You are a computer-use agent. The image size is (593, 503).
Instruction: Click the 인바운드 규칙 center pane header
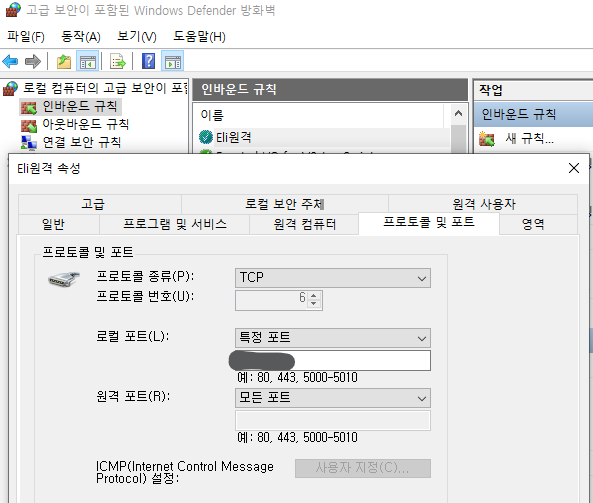pyautogui.click(x=330, y=90)
